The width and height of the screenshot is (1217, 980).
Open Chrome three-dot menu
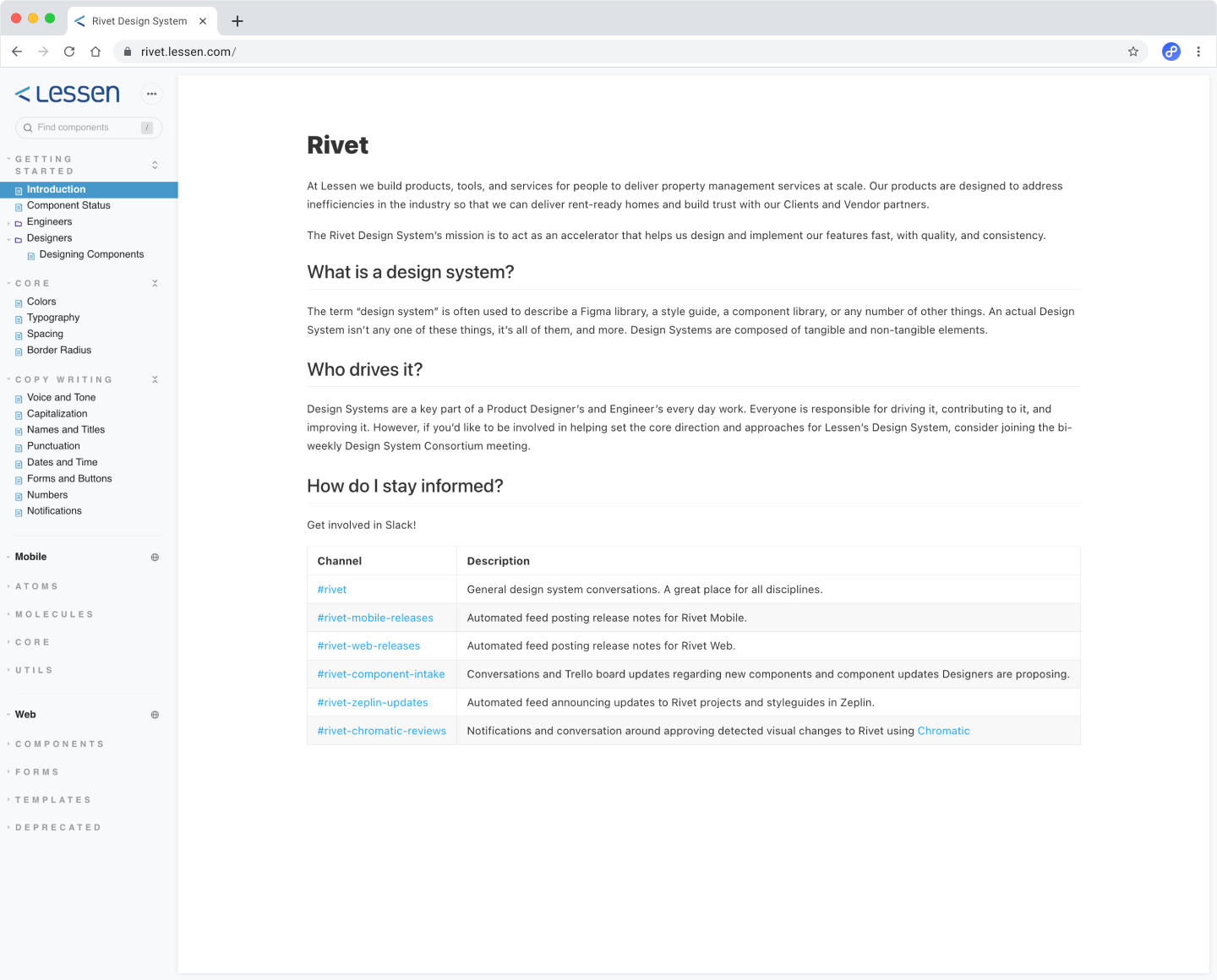pos(1198,52)
